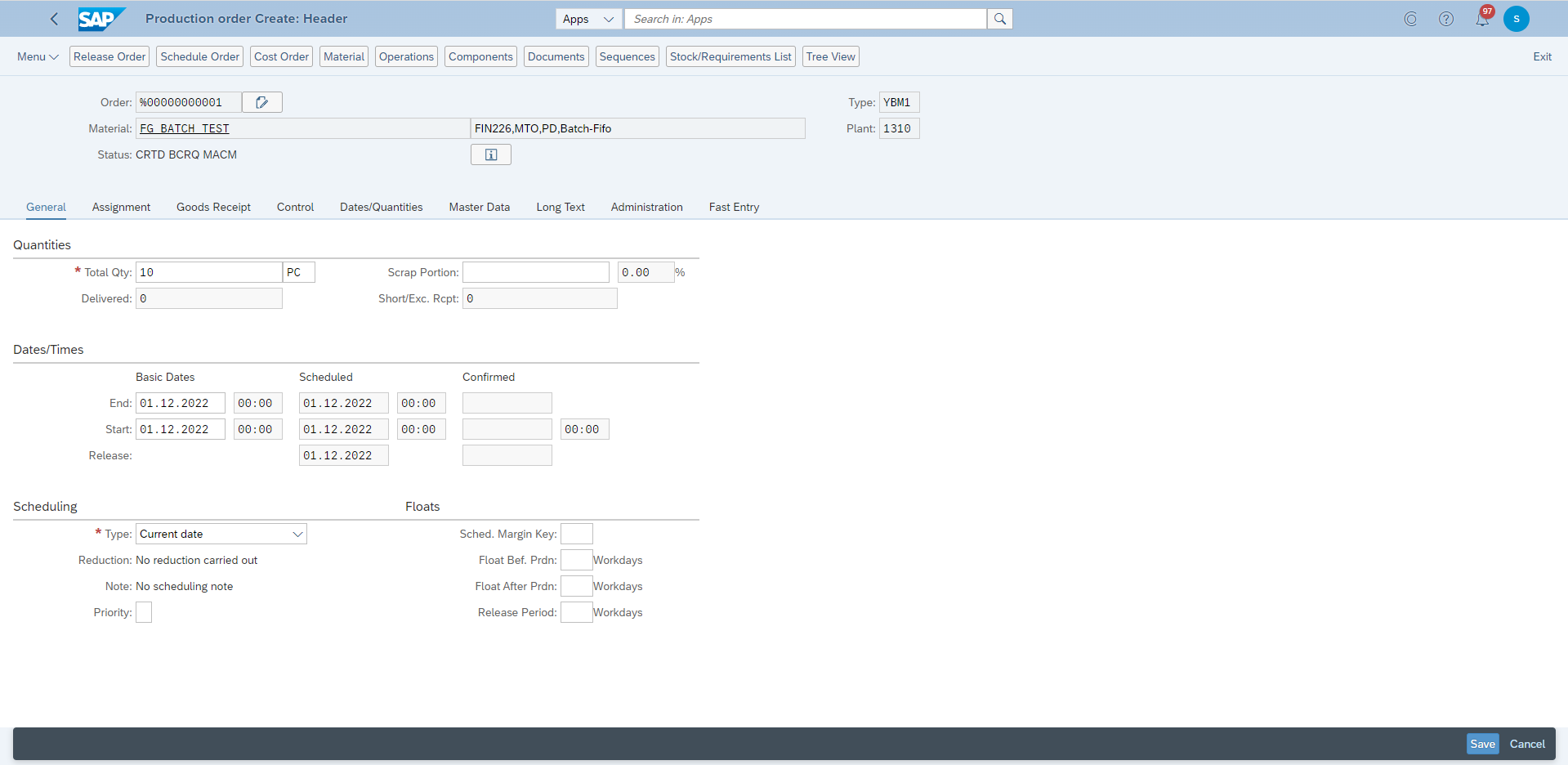The height and width of the screenshot is (765, 1568).
Task: Click the SAP logo
Action: (101, 19)
